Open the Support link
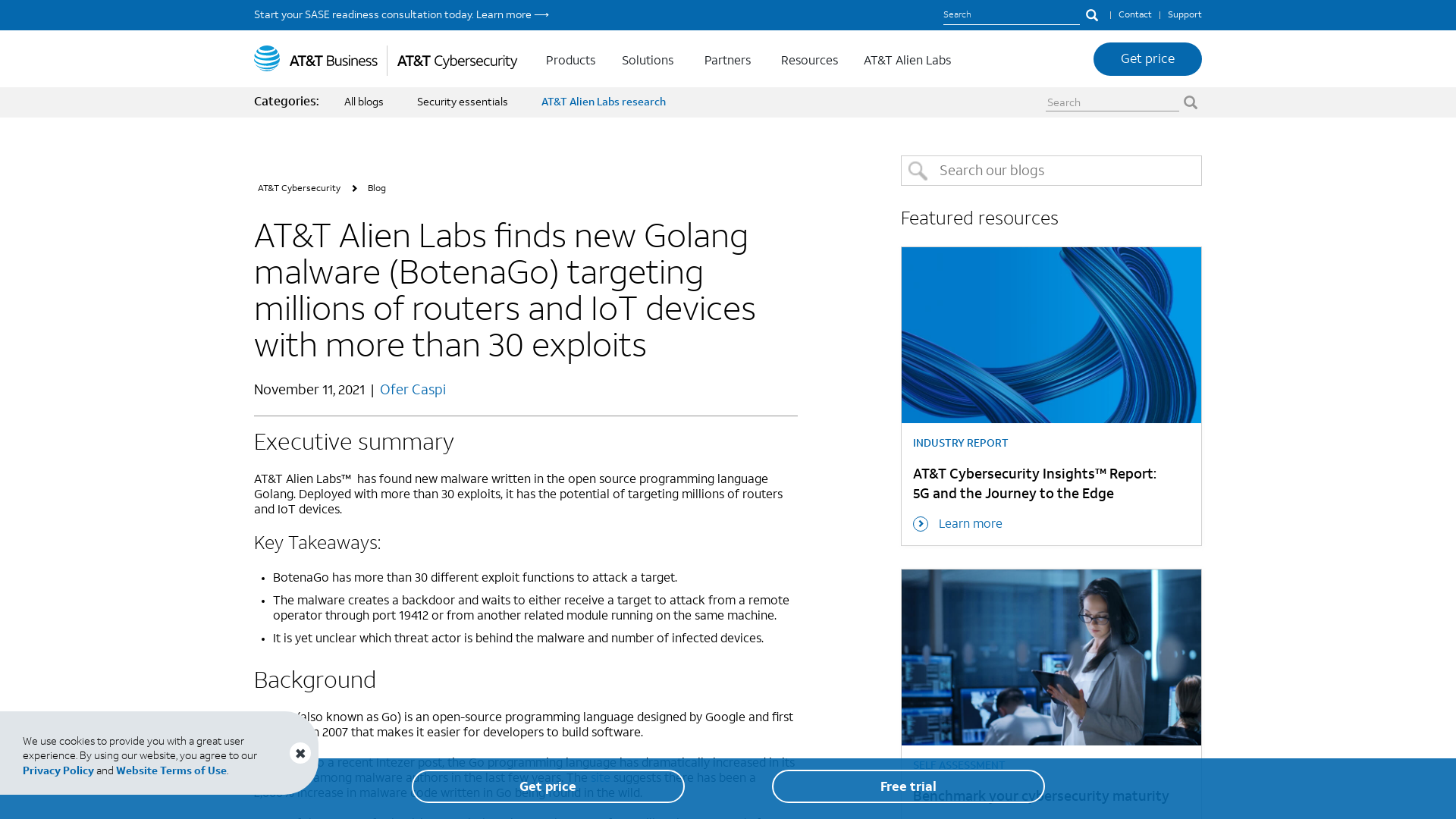Image resolution: width=1456 pixels, height=819 pixels. click(x=1185, y=14)
